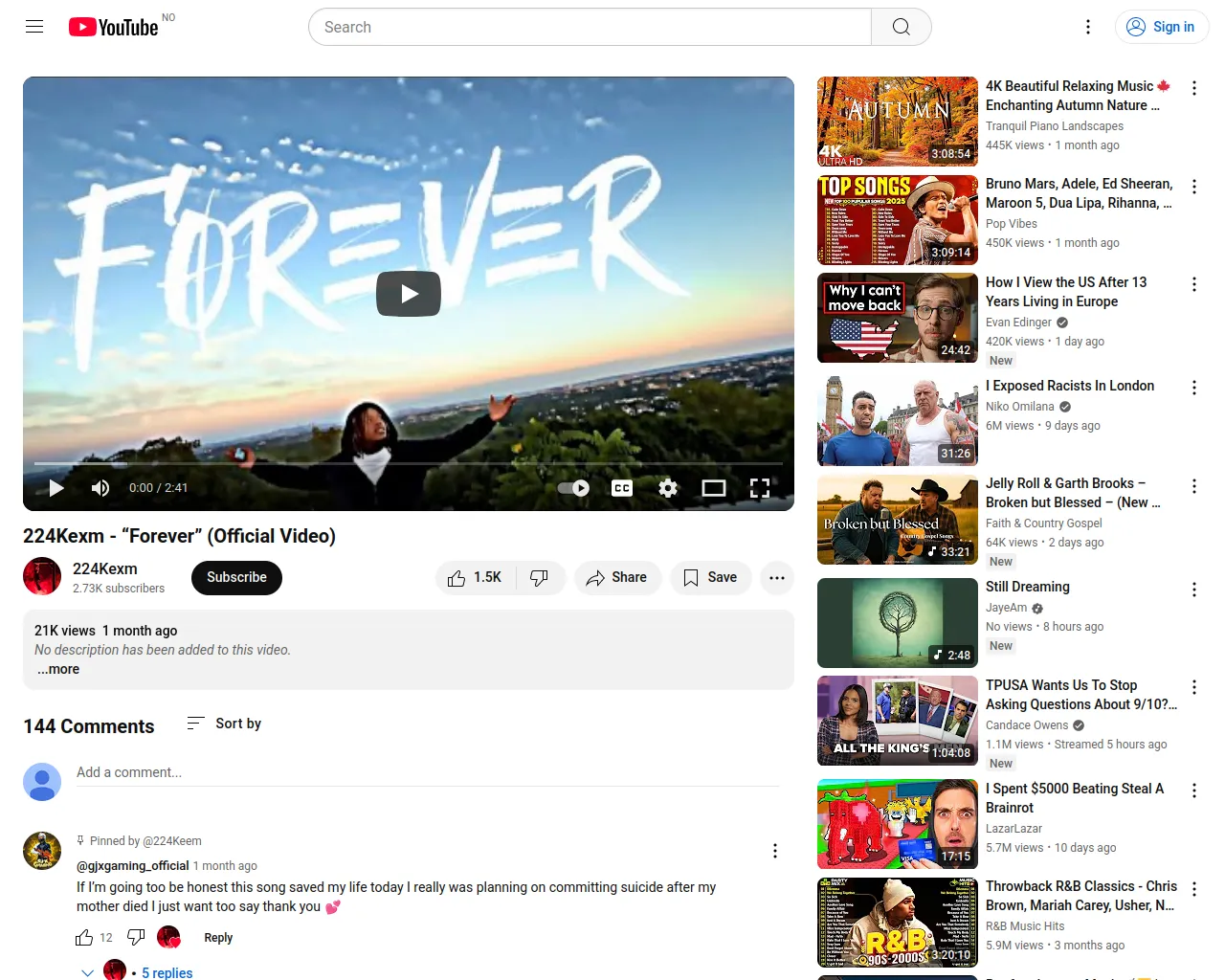Image resolution: width=1225 pixels, height=980 pixels.
Task: Open menu for I Exposed Racists In London
Action: [x=1194, y=388]
